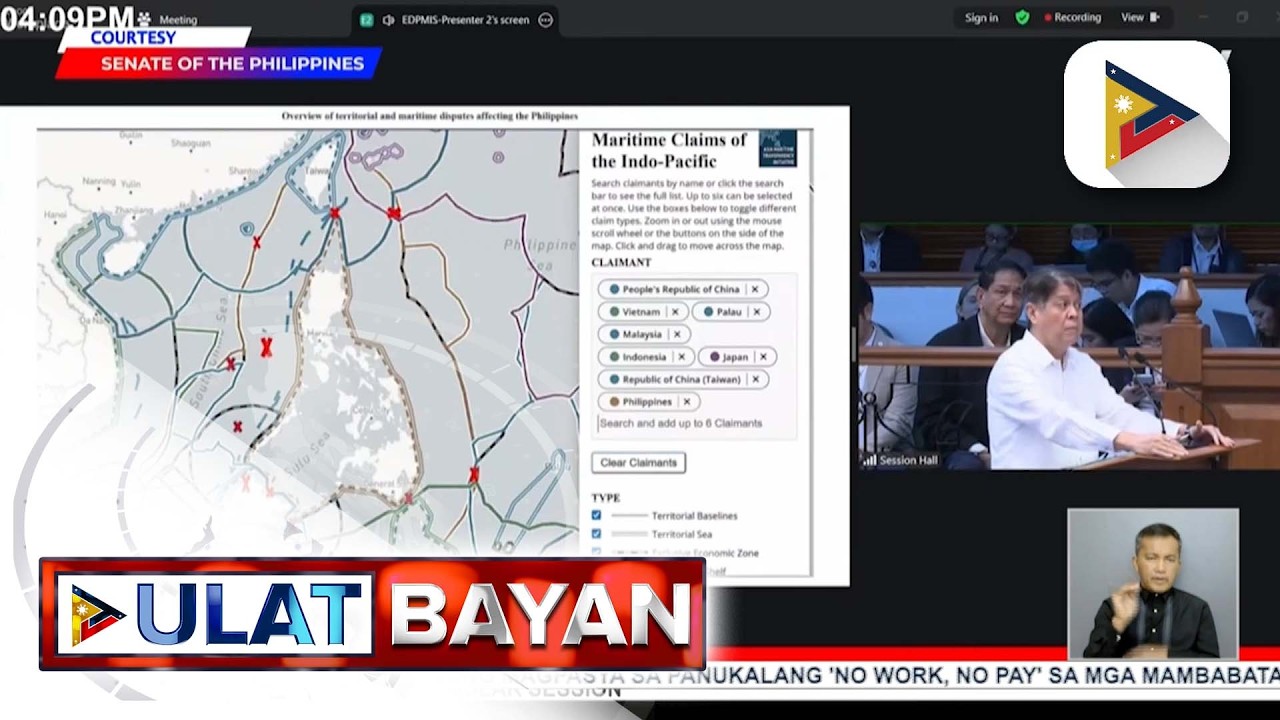
Task: Toggle the Territorial Sea checkbox
Action: [x=596, y=534]
